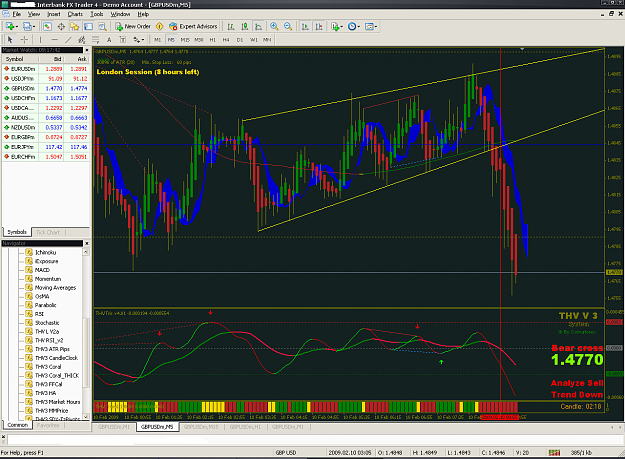Select GBPUSDm row in Market Watch
This screenshot has width=625, height=459.
click(x=46, y=88)
